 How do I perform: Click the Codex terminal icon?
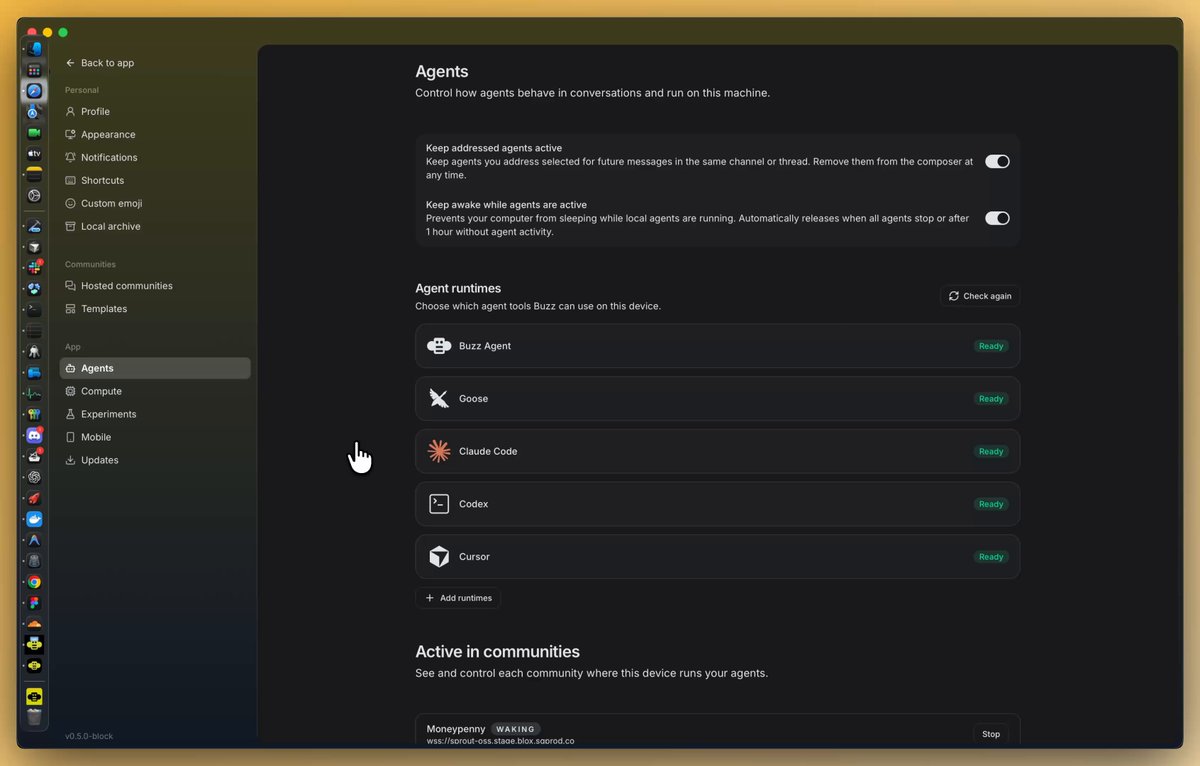tap(439, 504)
